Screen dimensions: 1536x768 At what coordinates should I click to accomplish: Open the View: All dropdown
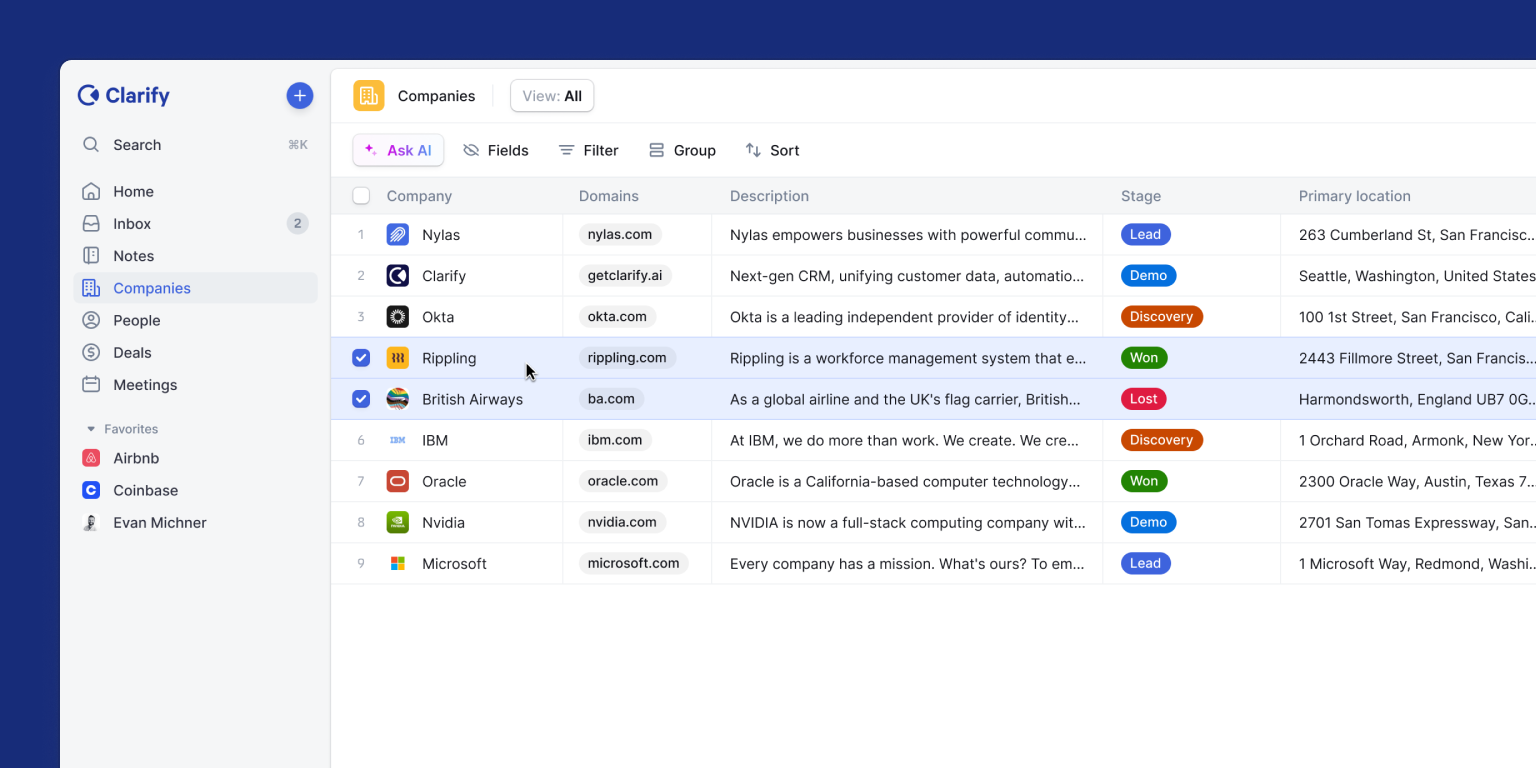(x=552, y=96)
